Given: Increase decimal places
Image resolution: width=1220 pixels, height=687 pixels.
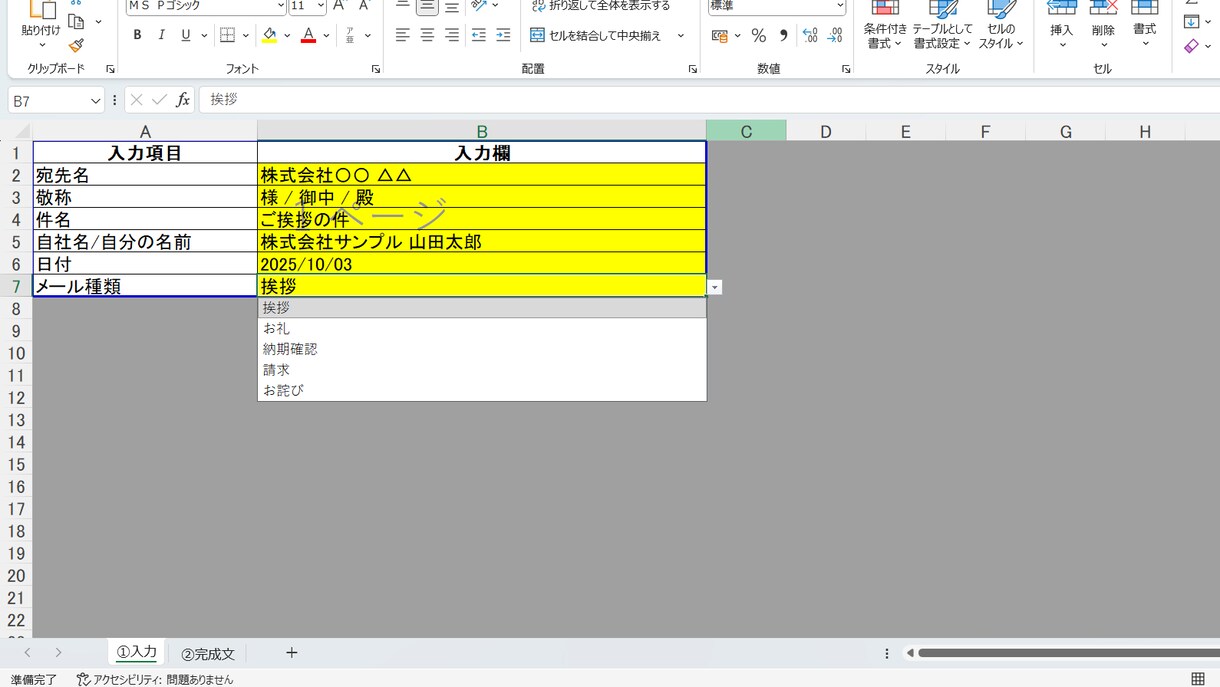Looking at the screenshot, I should coord(810,35).
